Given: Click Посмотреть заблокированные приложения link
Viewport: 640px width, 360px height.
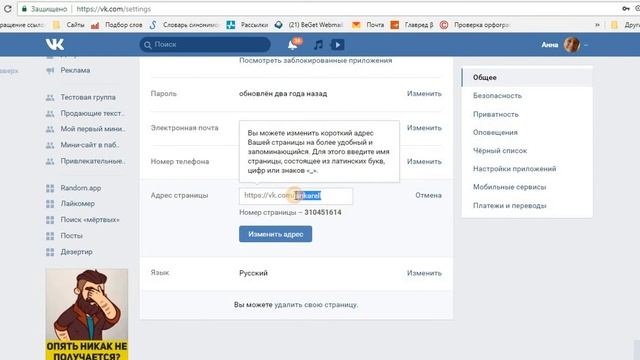Looking at the screenshot, I should 316,60.
